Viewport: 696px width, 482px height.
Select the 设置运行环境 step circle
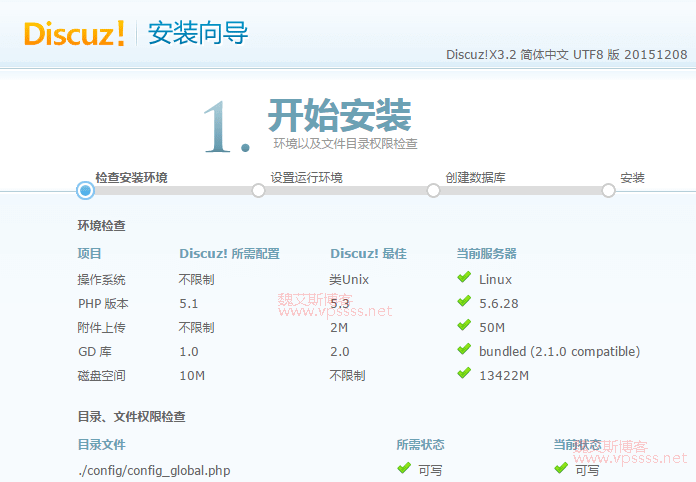(258, 190)
